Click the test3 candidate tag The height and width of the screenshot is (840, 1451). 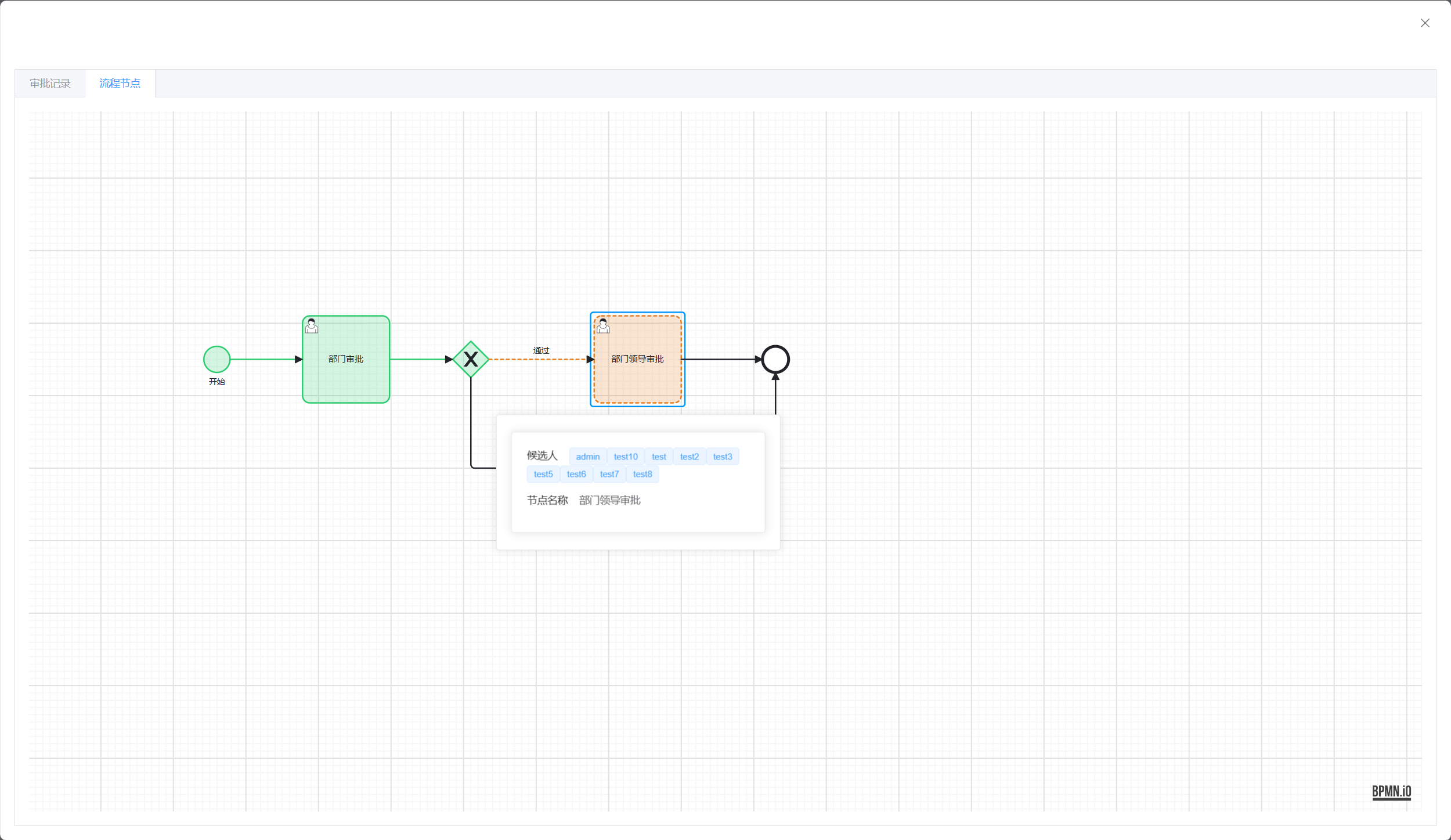723,457
